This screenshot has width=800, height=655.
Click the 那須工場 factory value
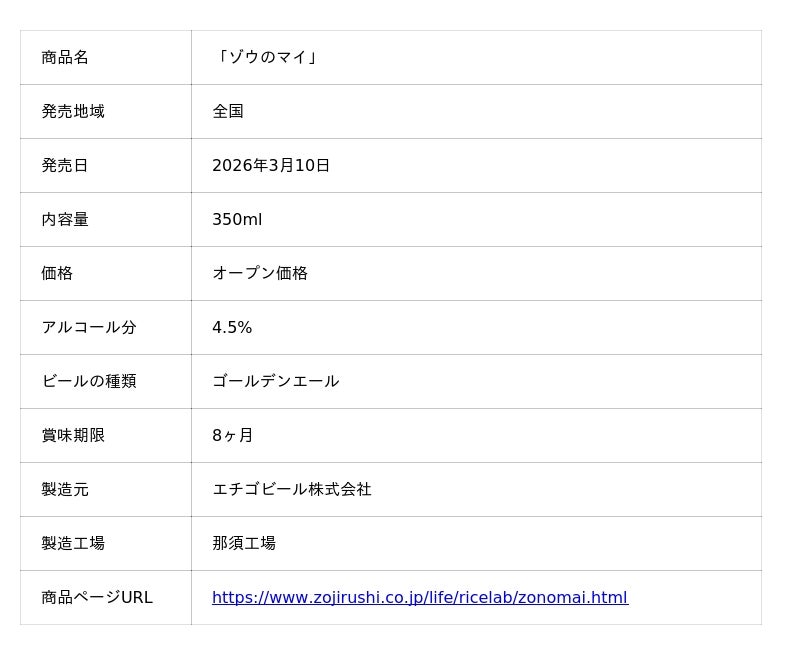tap(244, 543)
